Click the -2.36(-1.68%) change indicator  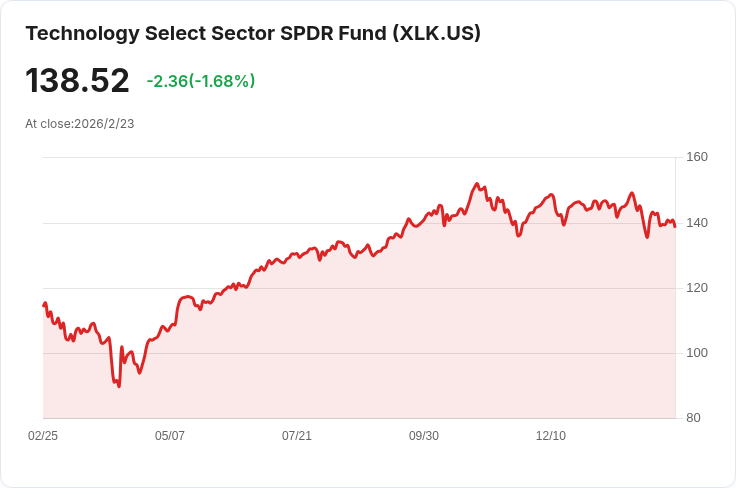point(201,81)
